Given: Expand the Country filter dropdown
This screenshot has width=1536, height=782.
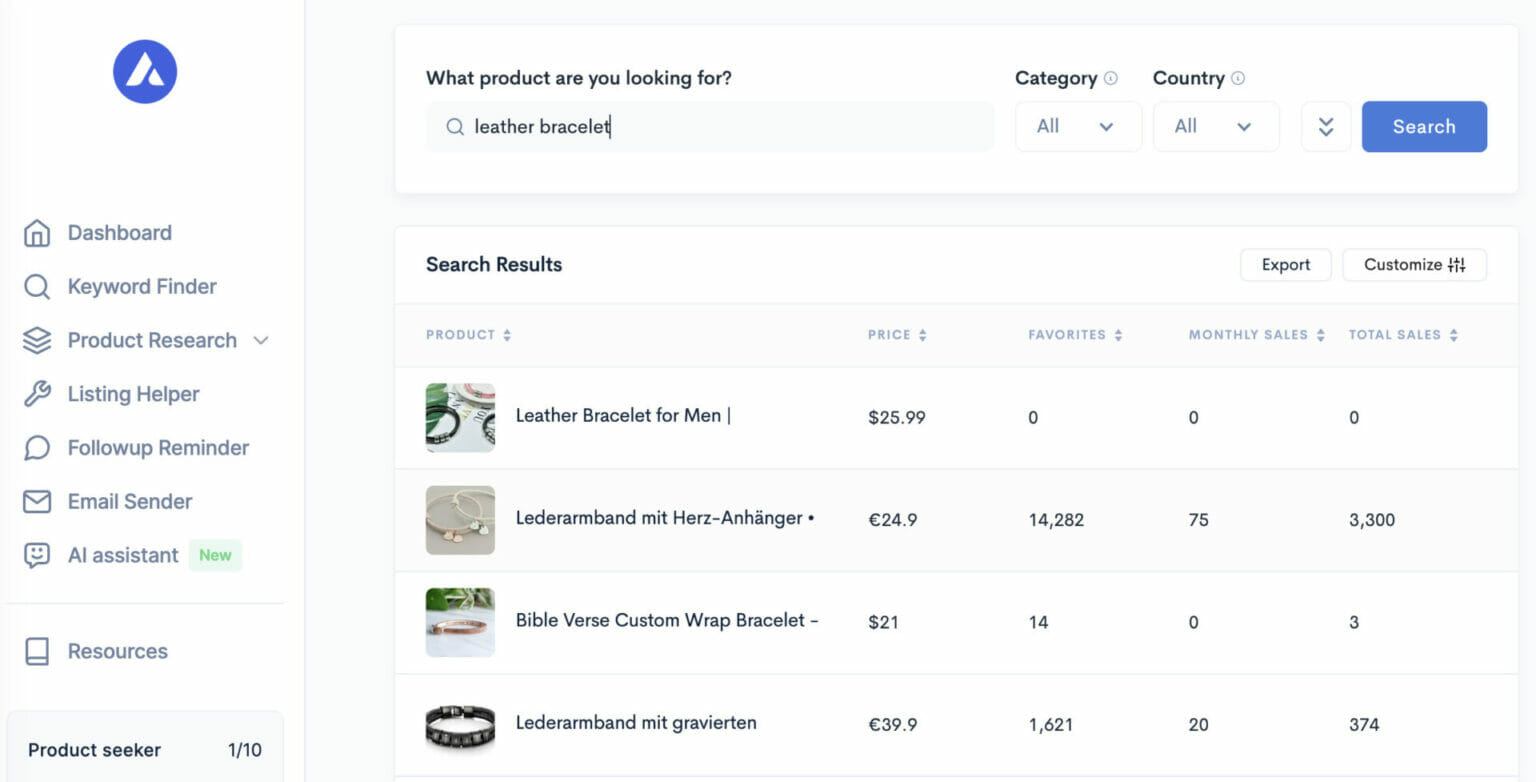Looking at the screenshot, I should pos(1216,126).
